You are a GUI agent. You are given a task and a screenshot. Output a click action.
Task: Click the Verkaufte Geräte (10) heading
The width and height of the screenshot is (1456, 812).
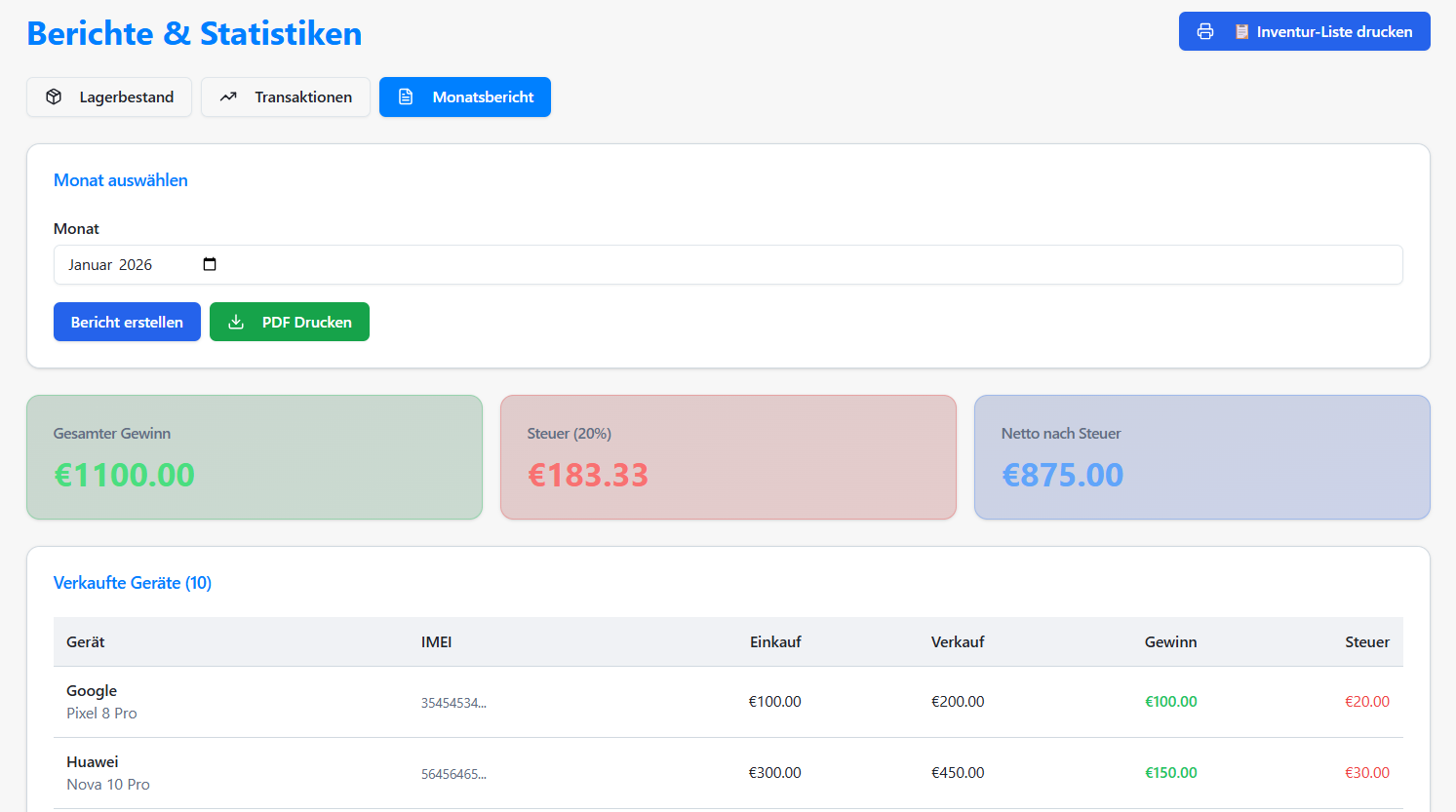tap(133, 583)
